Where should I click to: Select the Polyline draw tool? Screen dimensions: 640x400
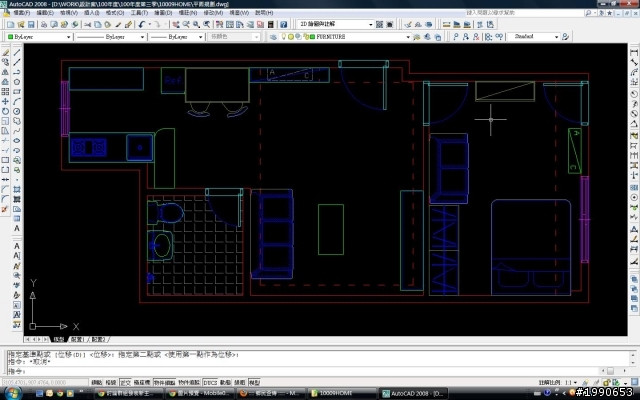(17, 72)
